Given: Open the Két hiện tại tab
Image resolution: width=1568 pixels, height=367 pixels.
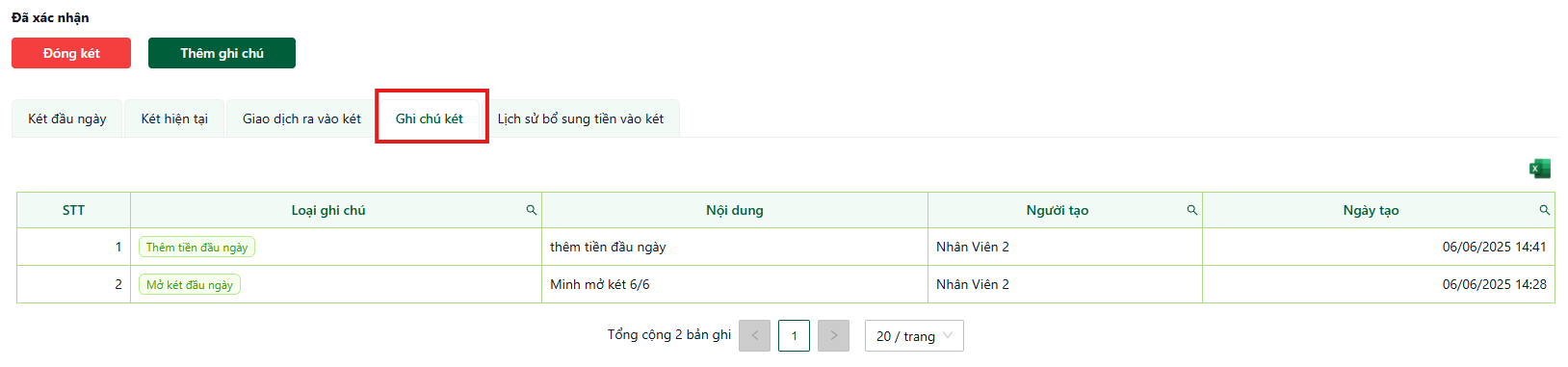Looking at the screenshot, I should [x=174, y=118].
